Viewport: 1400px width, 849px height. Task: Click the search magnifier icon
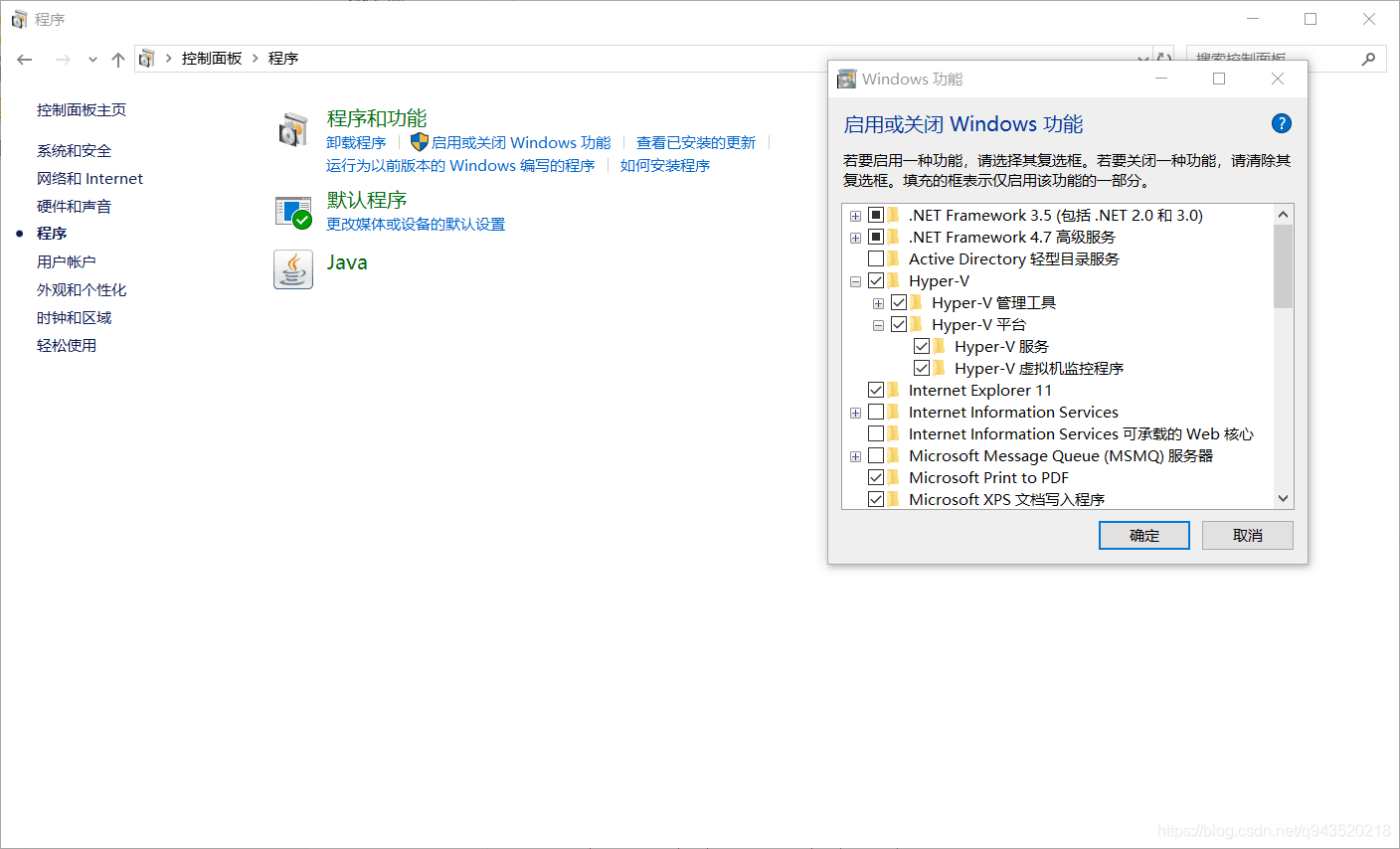point(1369,59)
